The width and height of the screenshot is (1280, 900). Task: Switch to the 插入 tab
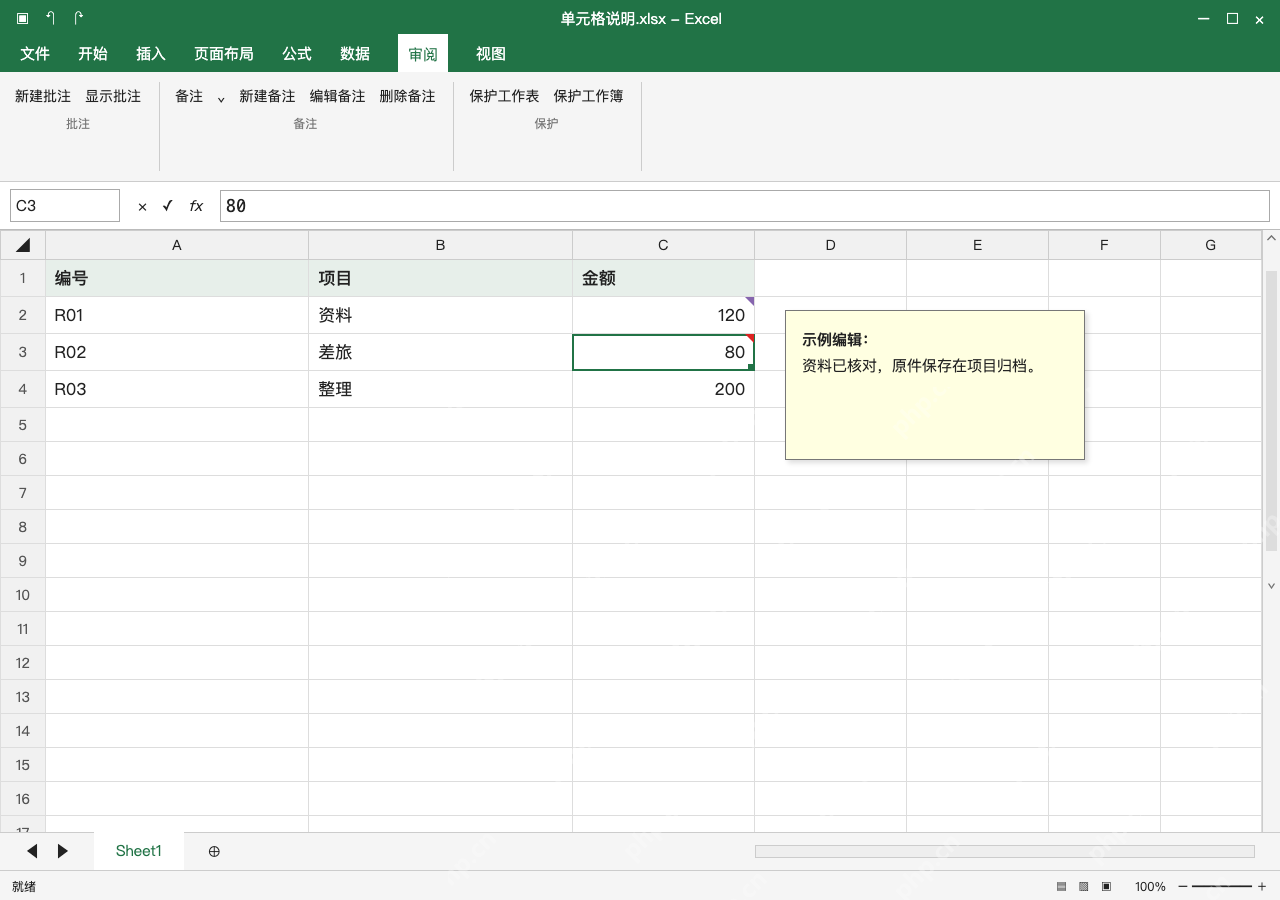[x=151, y=54]
